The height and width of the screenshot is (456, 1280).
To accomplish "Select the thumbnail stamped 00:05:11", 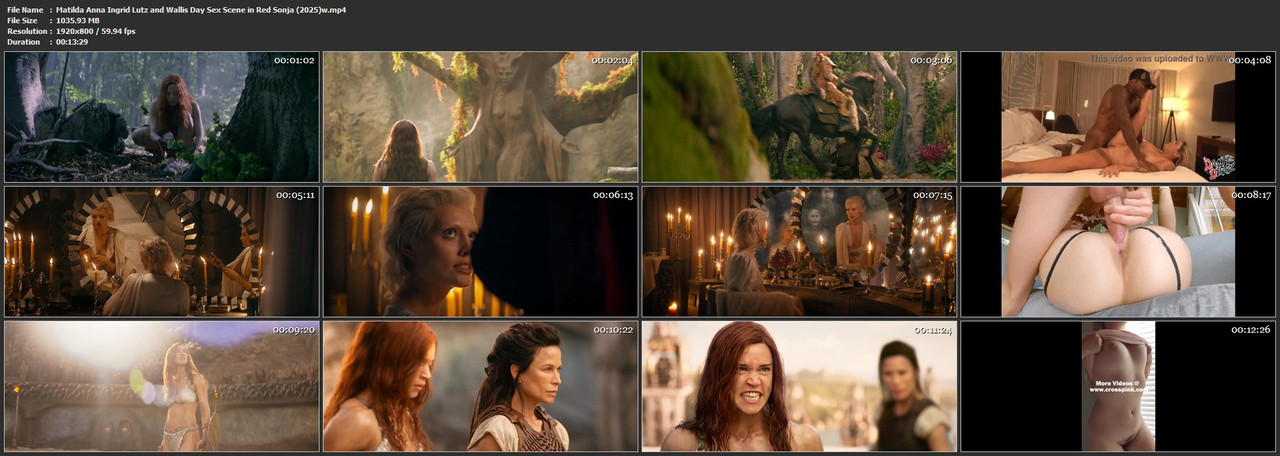I will 162,251.
